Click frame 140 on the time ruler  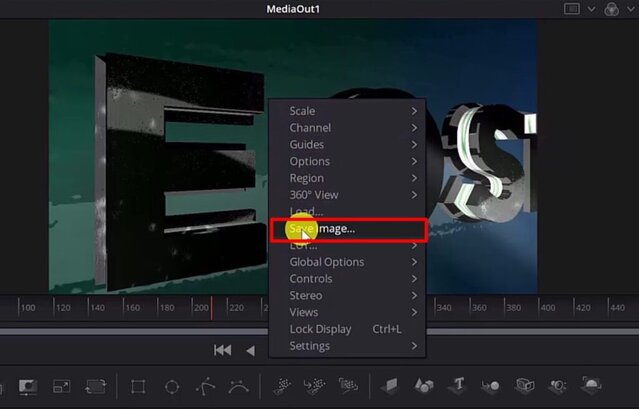click(97, 308)
